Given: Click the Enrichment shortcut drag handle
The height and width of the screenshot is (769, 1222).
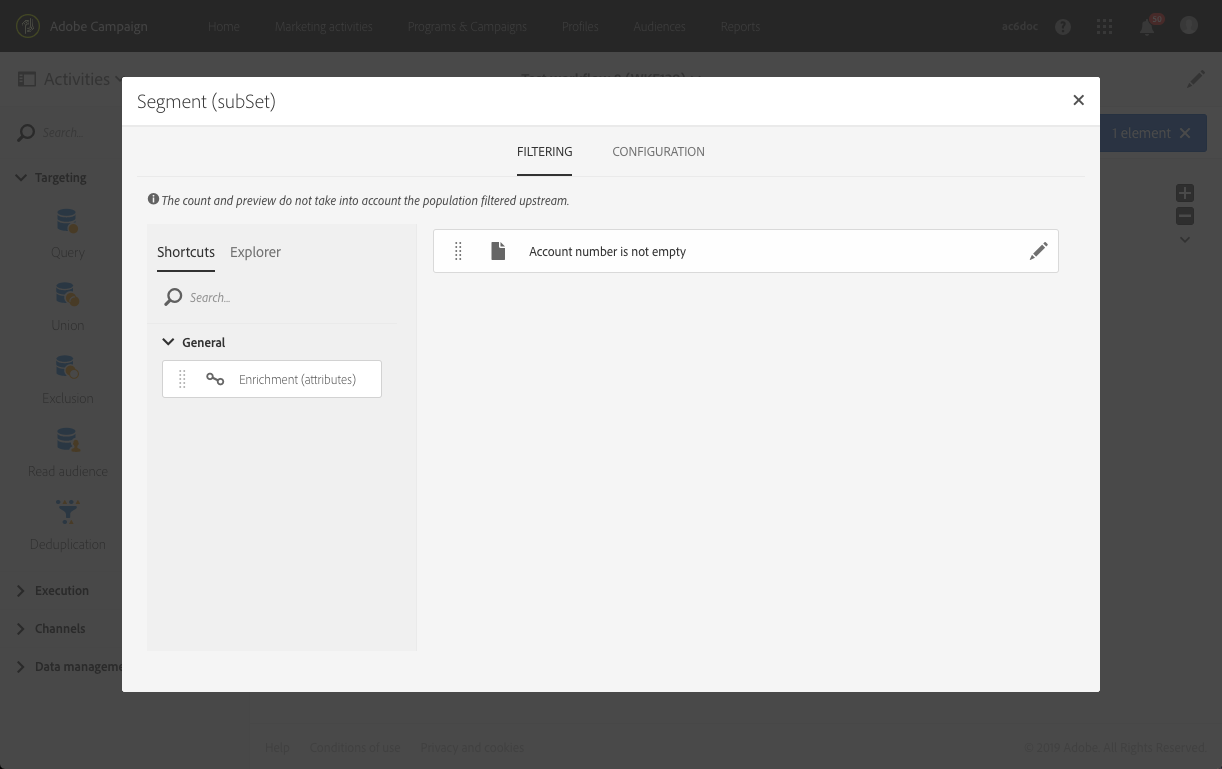Looking at the screenshot, I should (x=182, y=379).
